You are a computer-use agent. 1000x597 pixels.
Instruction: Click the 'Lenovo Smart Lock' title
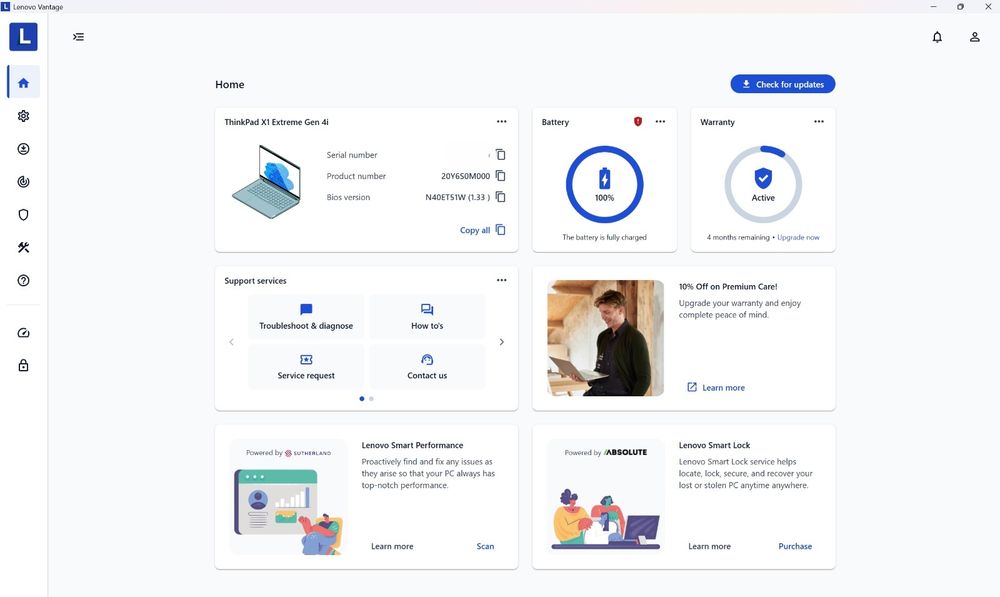coord(714,445)
